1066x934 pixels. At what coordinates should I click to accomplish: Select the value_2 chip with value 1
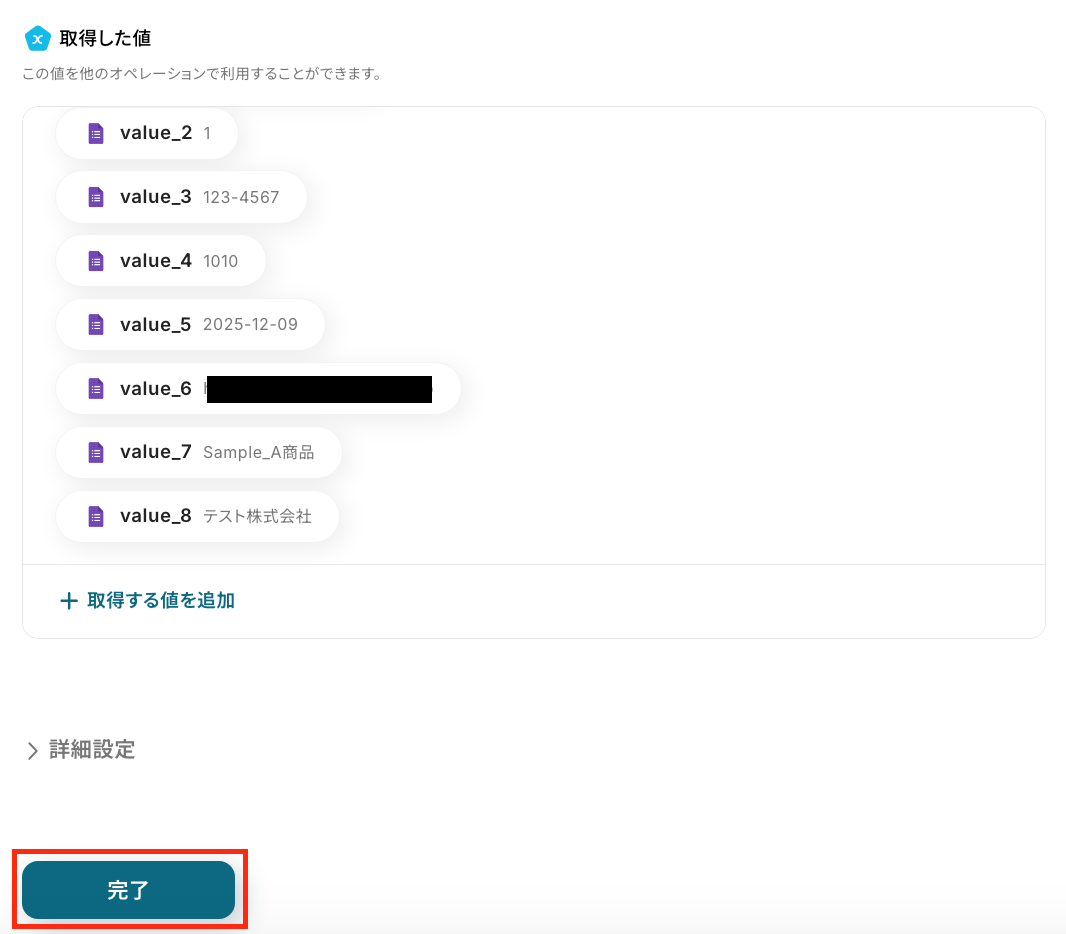[x=147, y=133]
